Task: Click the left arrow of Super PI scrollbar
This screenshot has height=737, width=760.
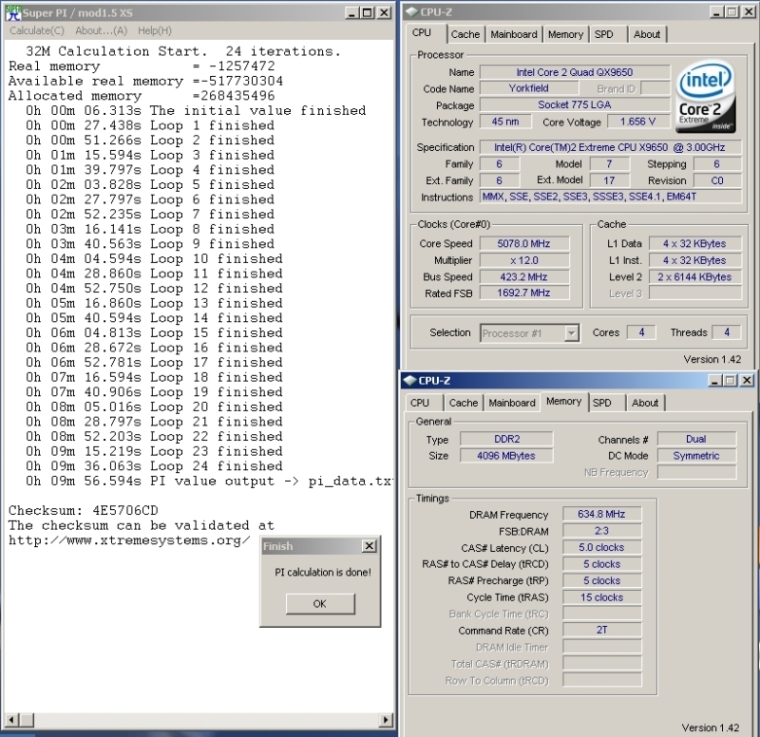Action: click(x=11, y=720)
